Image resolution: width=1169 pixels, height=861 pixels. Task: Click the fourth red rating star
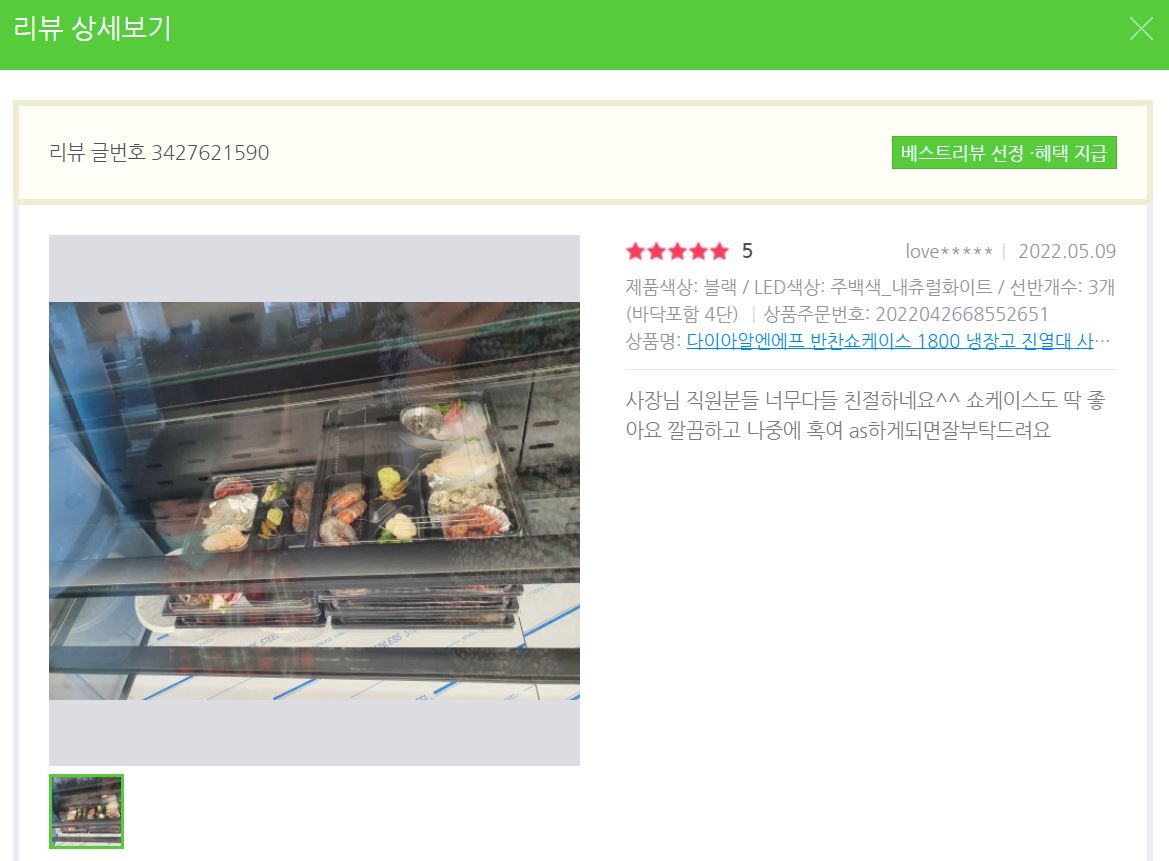click(698, 251)
